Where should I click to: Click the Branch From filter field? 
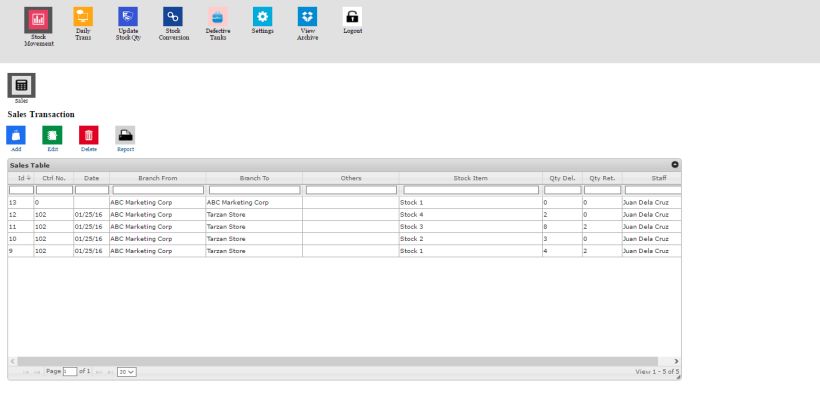(x=158, y=190)
